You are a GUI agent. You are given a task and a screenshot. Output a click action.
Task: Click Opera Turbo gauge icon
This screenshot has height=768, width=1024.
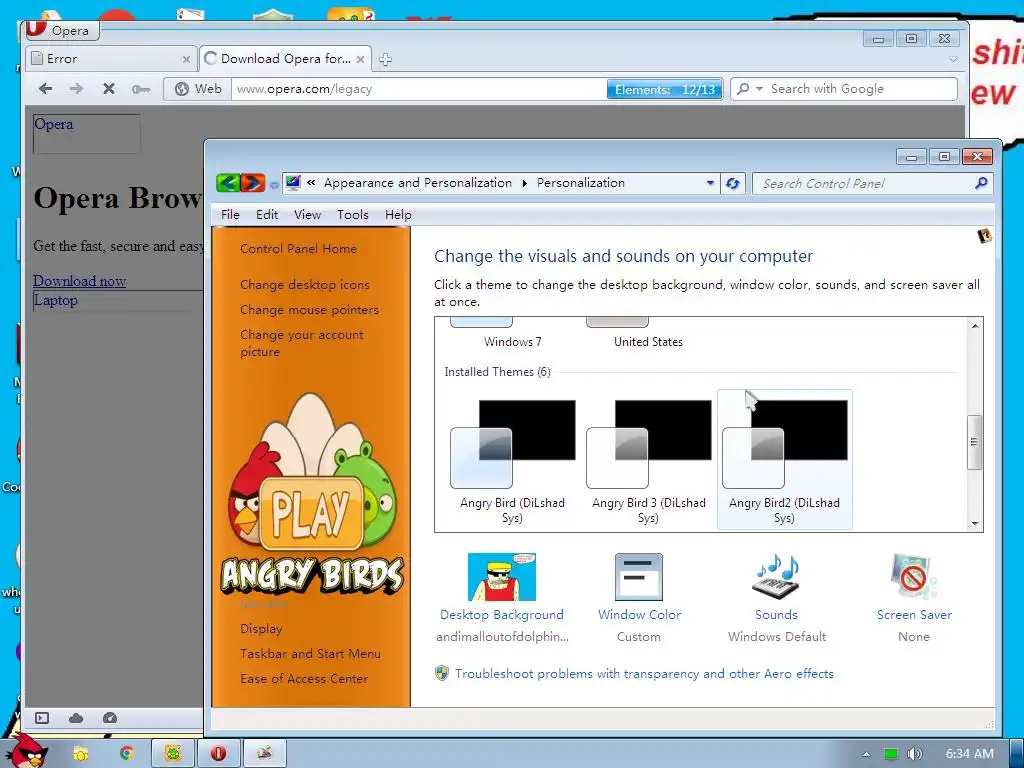(110, 718)
